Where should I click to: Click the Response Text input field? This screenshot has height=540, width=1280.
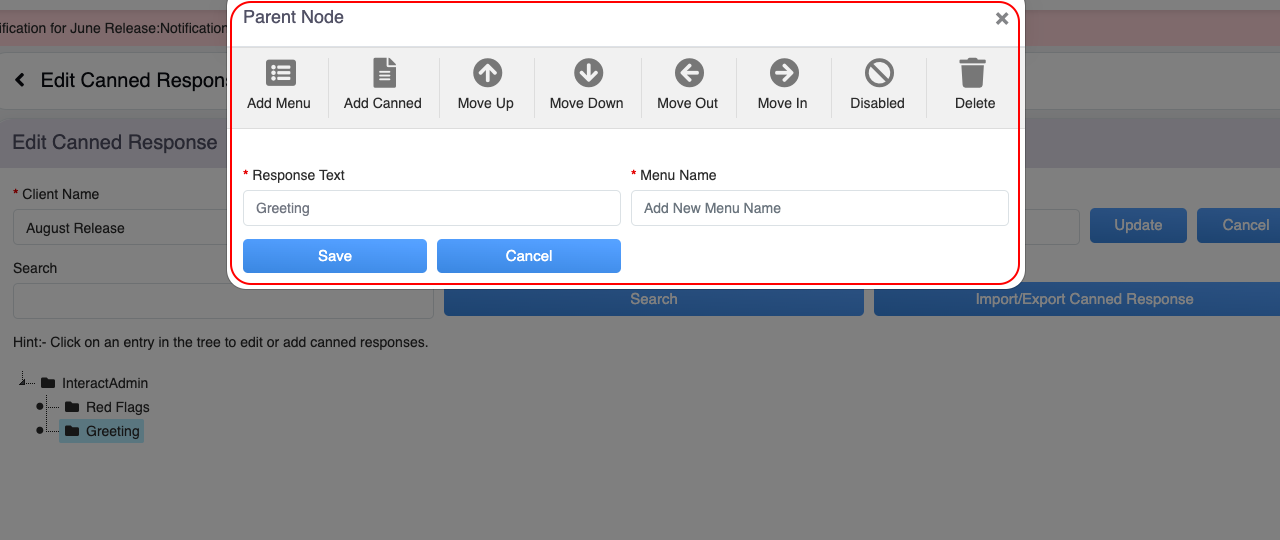pyautogui.click(x=431, y=208)
